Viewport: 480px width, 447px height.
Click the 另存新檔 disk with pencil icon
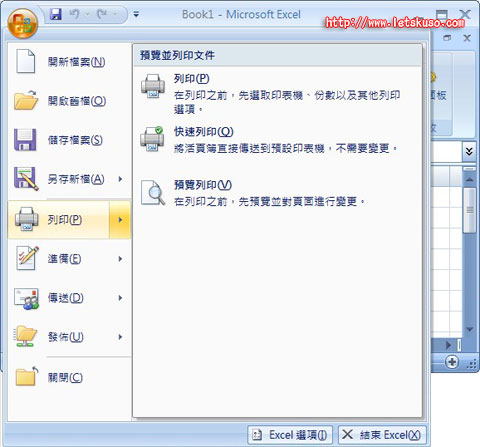pyautogui.click(x=26, y=179)
